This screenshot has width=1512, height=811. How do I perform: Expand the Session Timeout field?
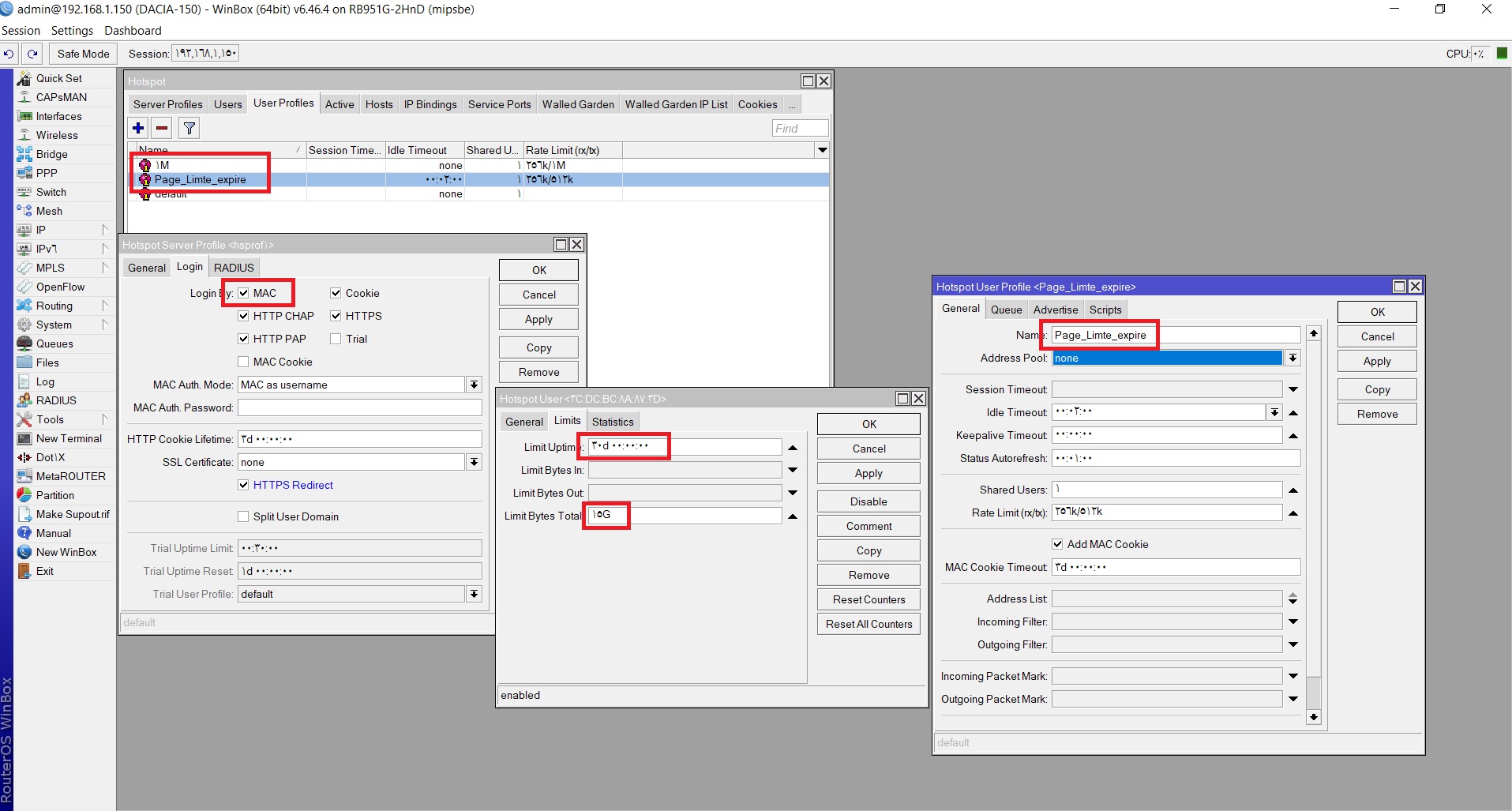(1293, 389)
